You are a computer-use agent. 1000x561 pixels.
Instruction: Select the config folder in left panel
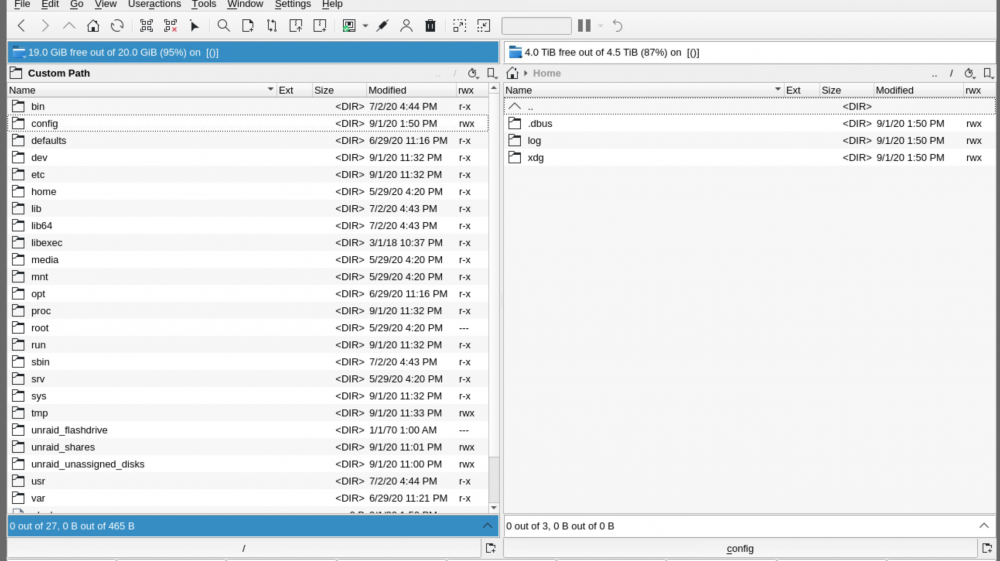(248, 123)
